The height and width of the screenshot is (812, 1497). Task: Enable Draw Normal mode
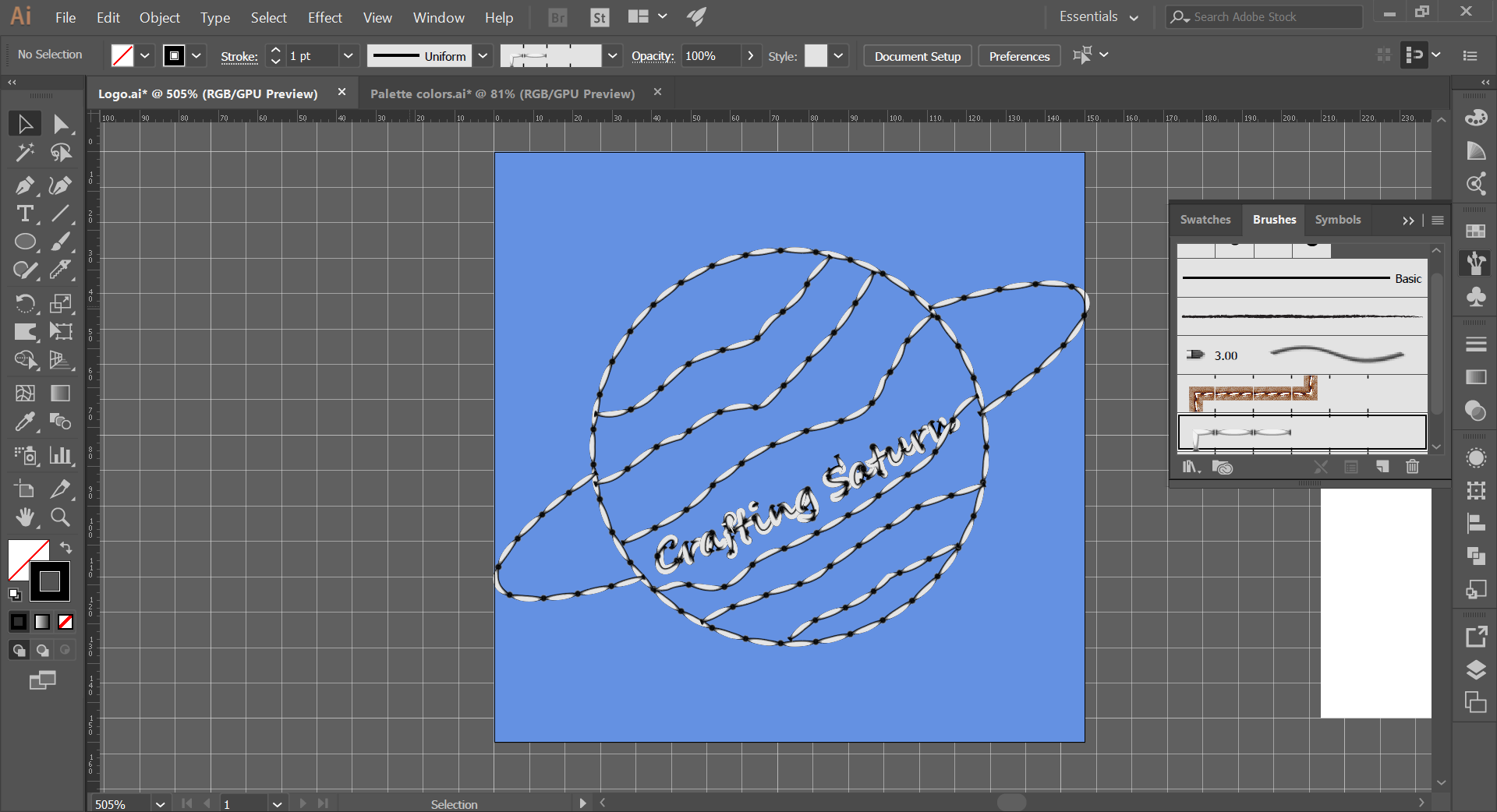(19, 650)
